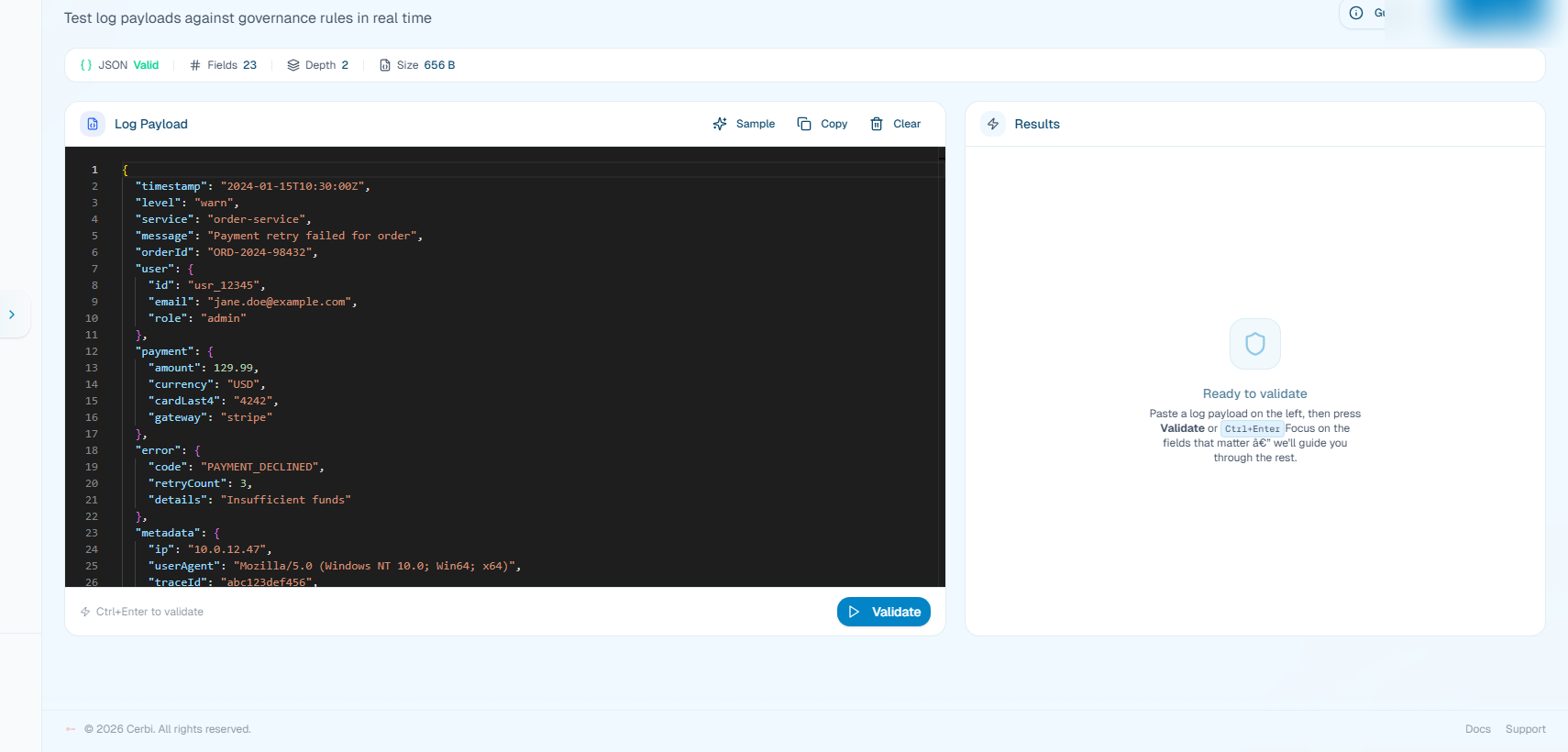The image size is (1568, 752).
Task: Expand the collapsed sidebar chevron
Action: click(x=12, y=315)
